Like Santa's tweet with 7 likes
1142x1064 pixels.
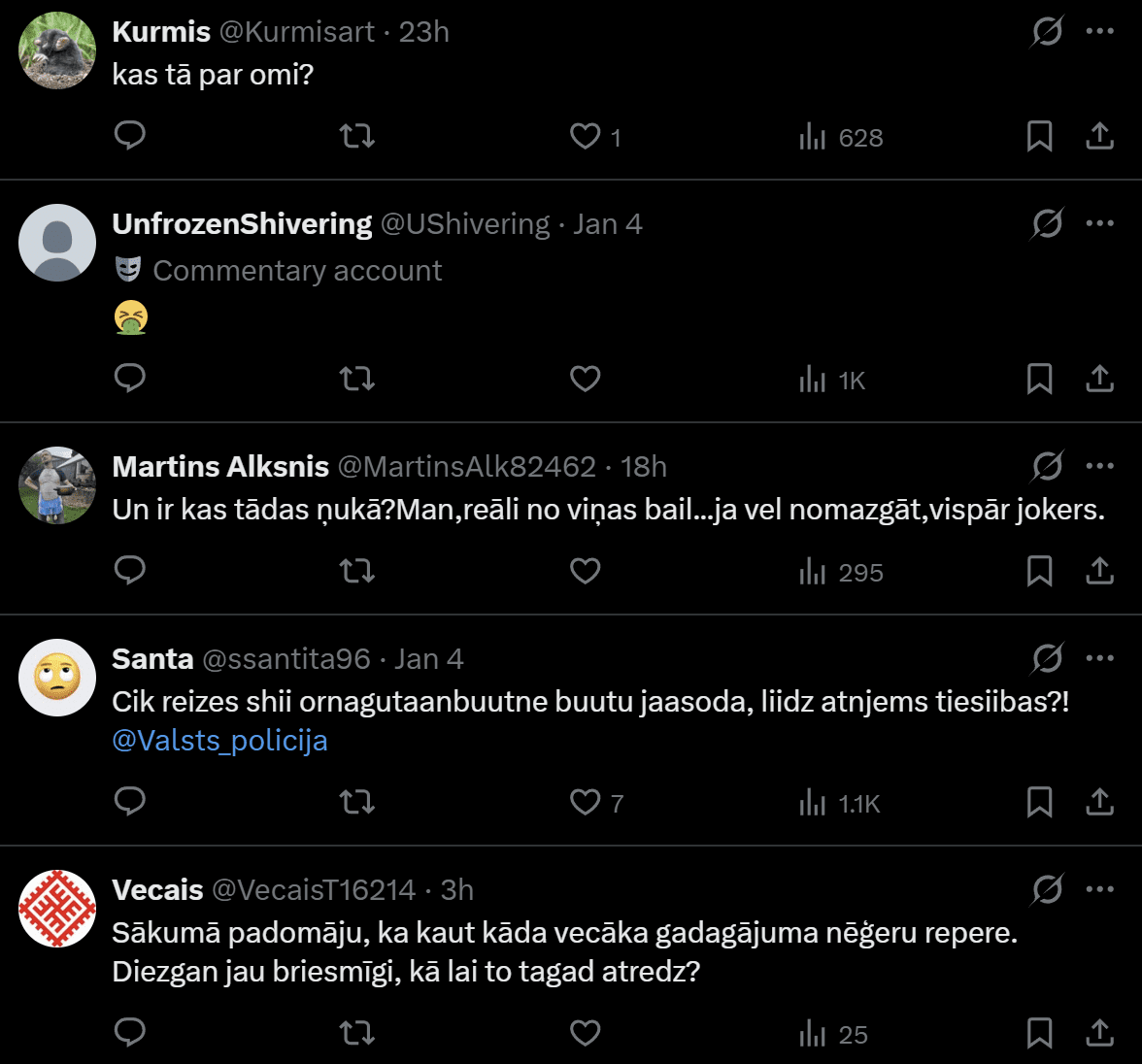[585, 802]
